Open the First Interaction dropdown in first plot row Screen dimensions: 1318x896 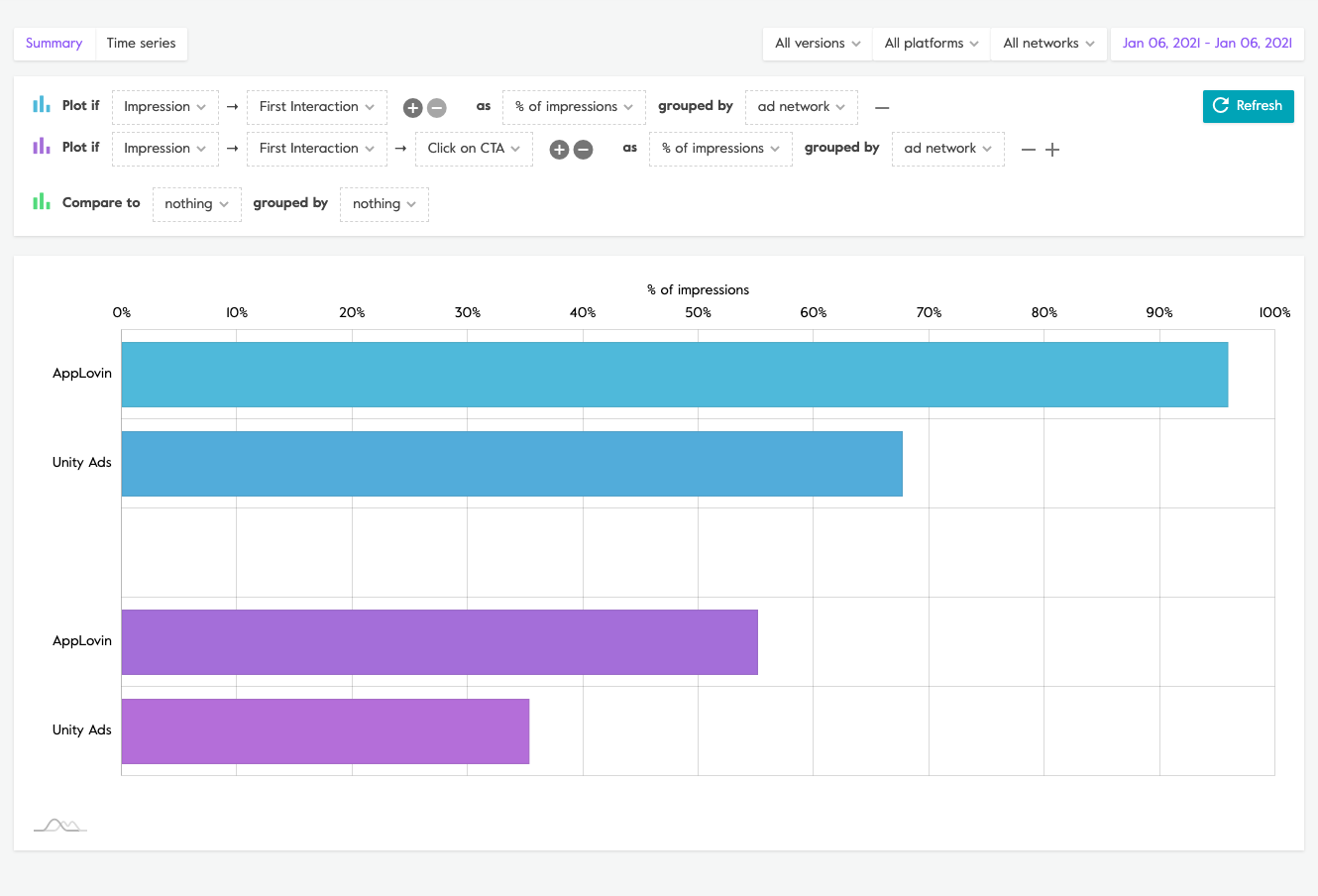tap(317, 107)
